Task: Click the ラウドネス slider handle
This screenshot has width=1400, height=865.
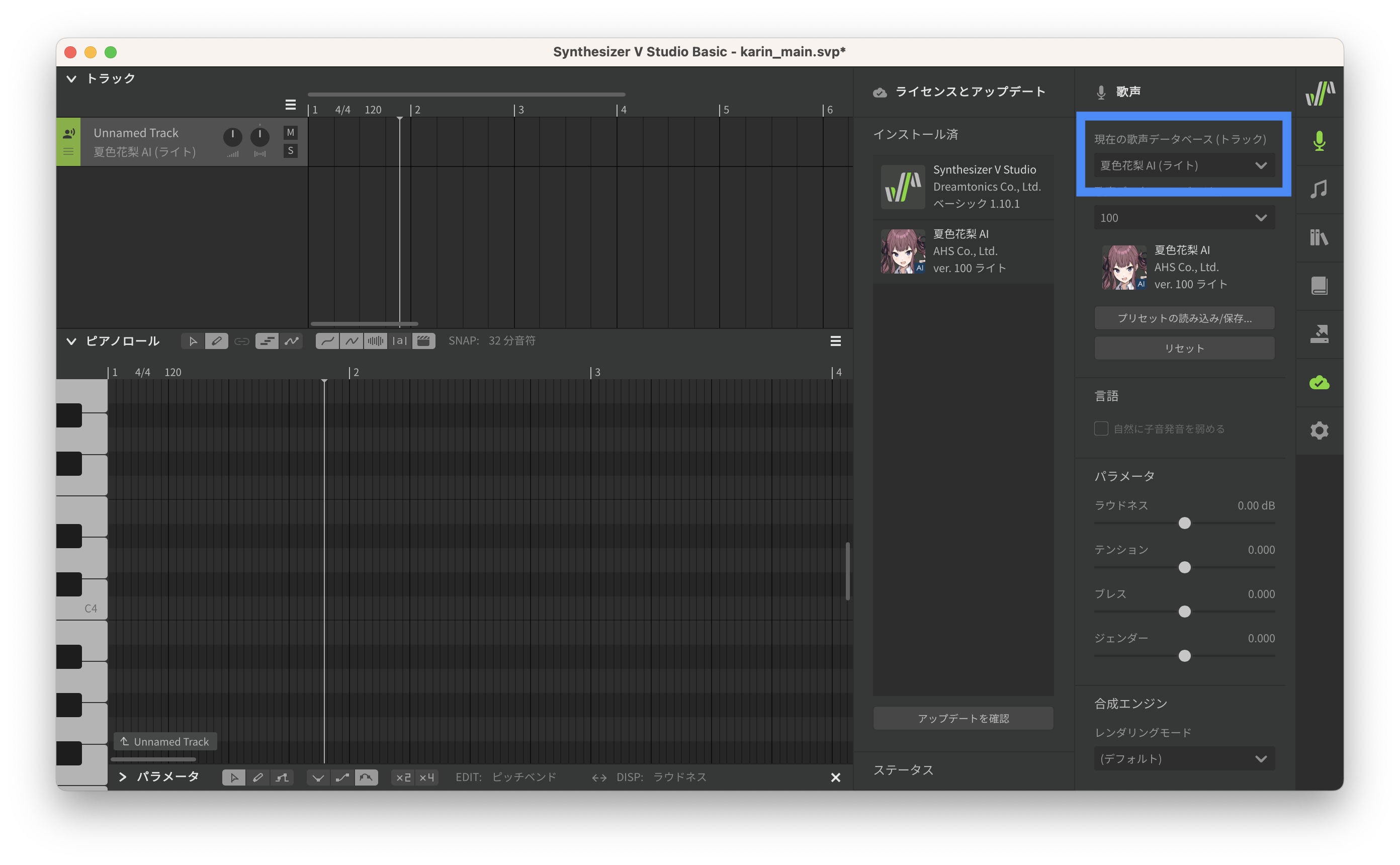Action: click(1184, 524)
